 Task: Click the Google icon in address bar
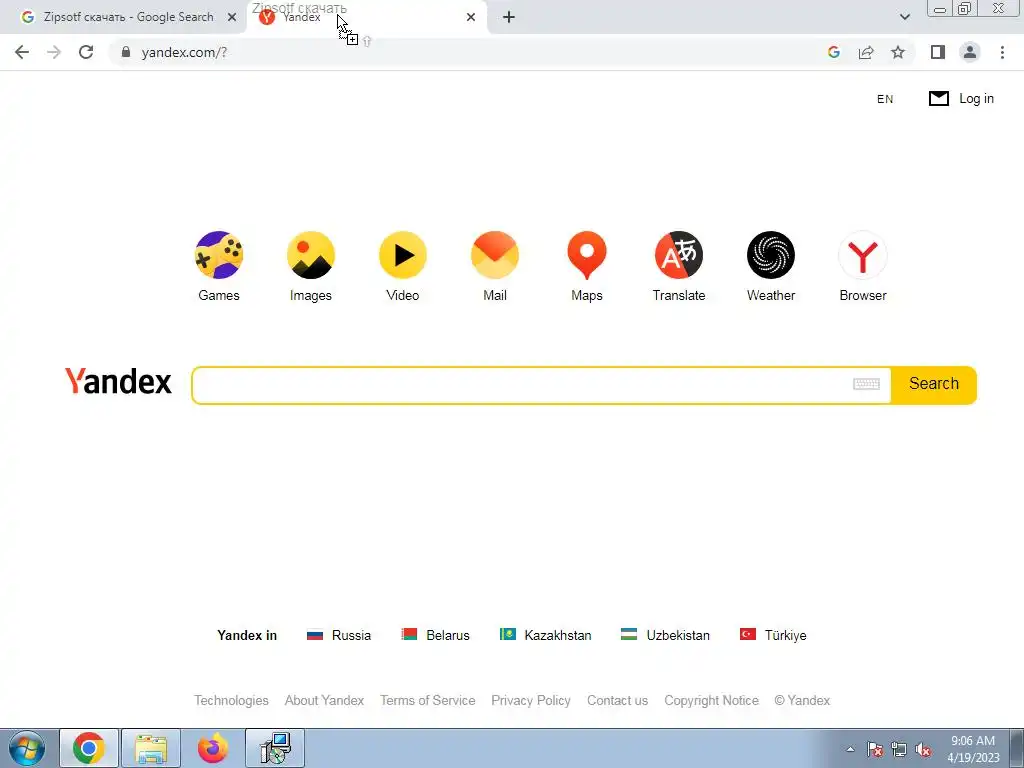833,52
